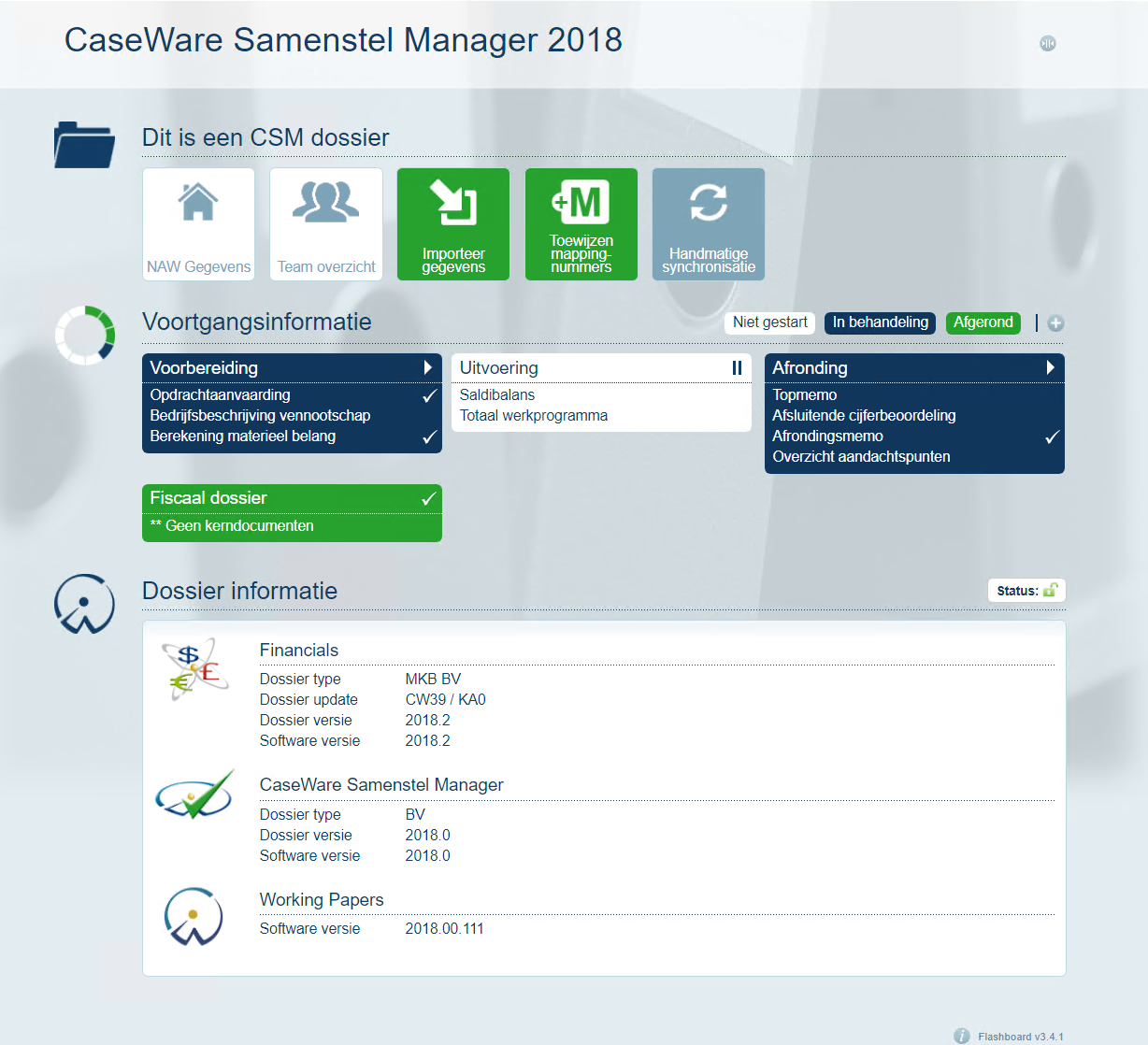Filter by Niet gestart status
1148x1045 pixels.
click(x=770, y=322)
